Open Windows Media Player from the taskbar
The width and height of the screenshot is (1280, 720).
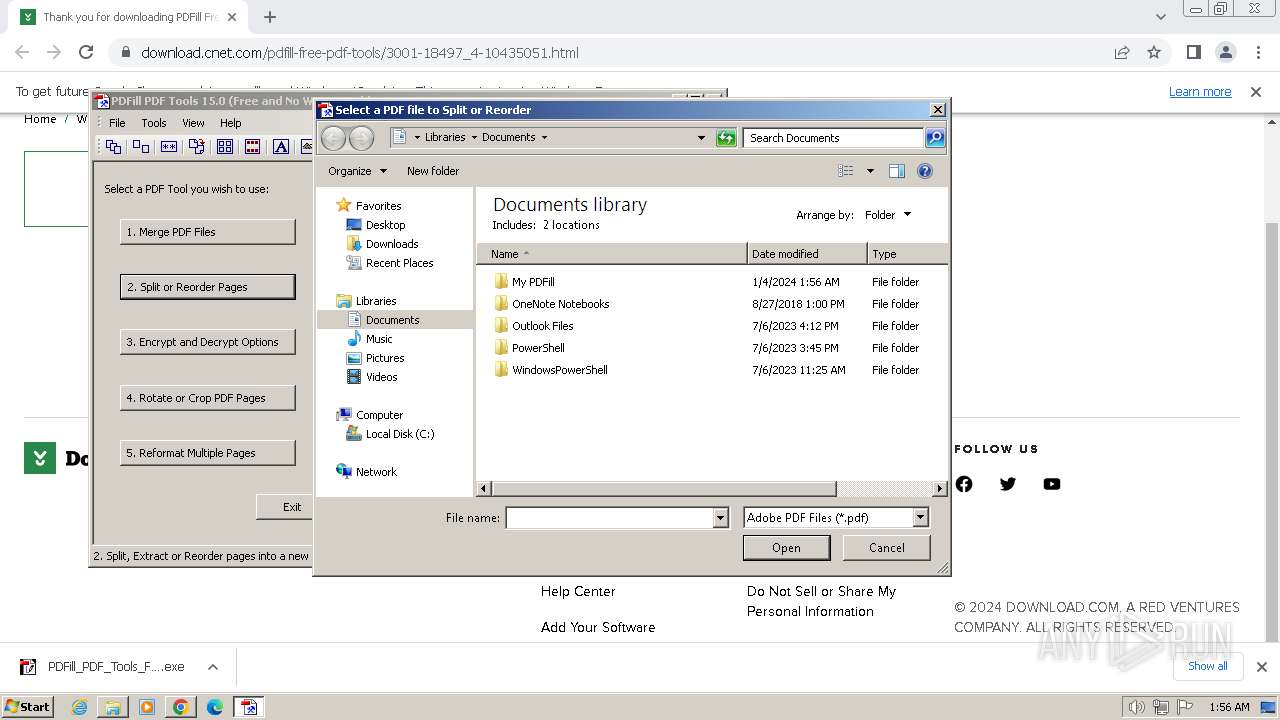point(147,707)
